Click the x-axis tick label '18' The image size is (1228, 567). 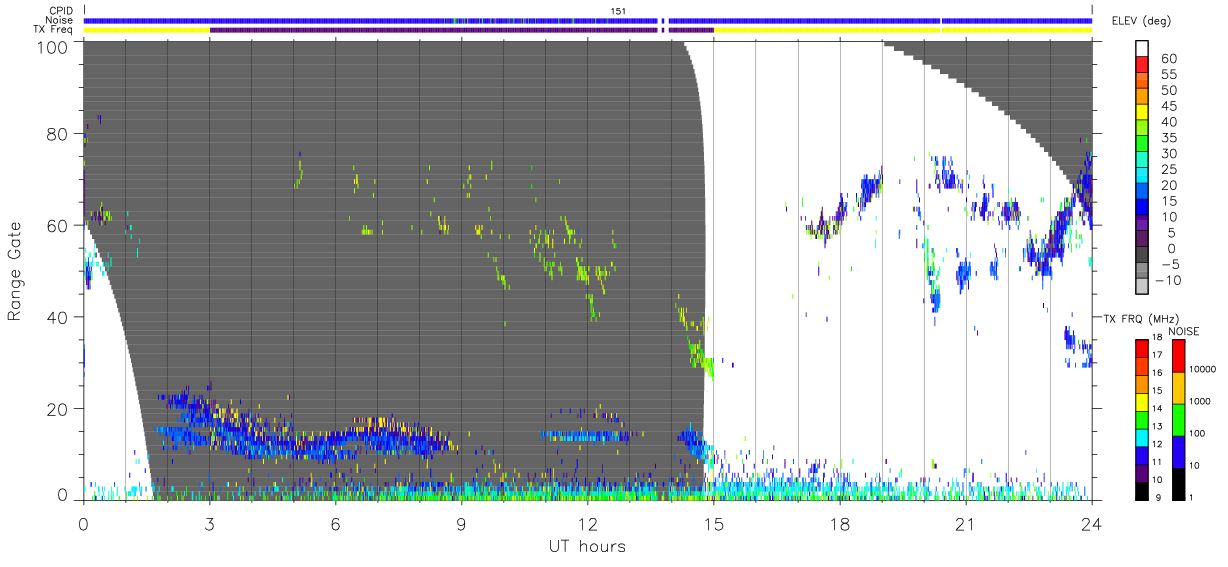pyautogui.click(x=839, y=525)
